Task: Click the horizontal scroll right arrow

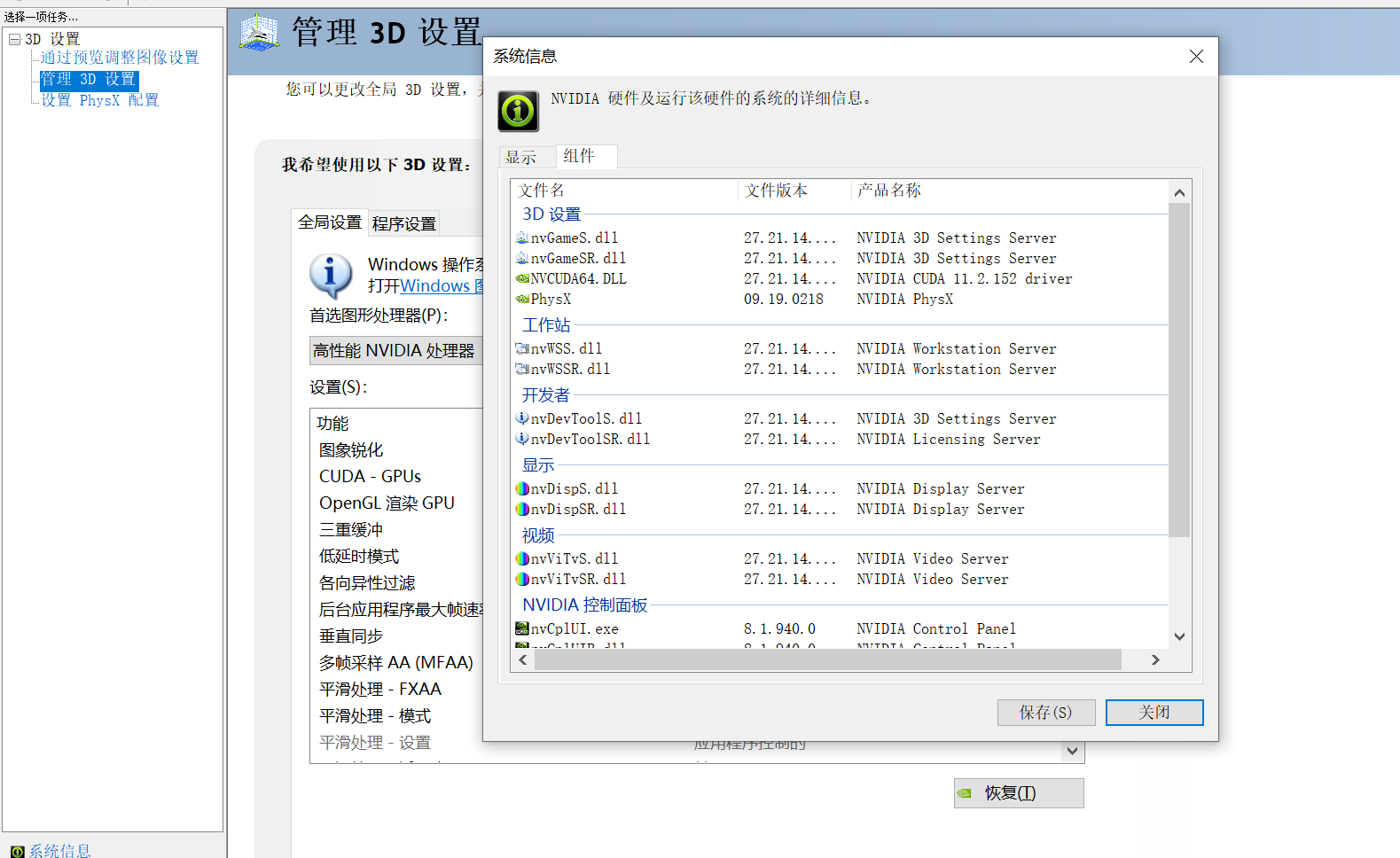Action: point(1155,659)
